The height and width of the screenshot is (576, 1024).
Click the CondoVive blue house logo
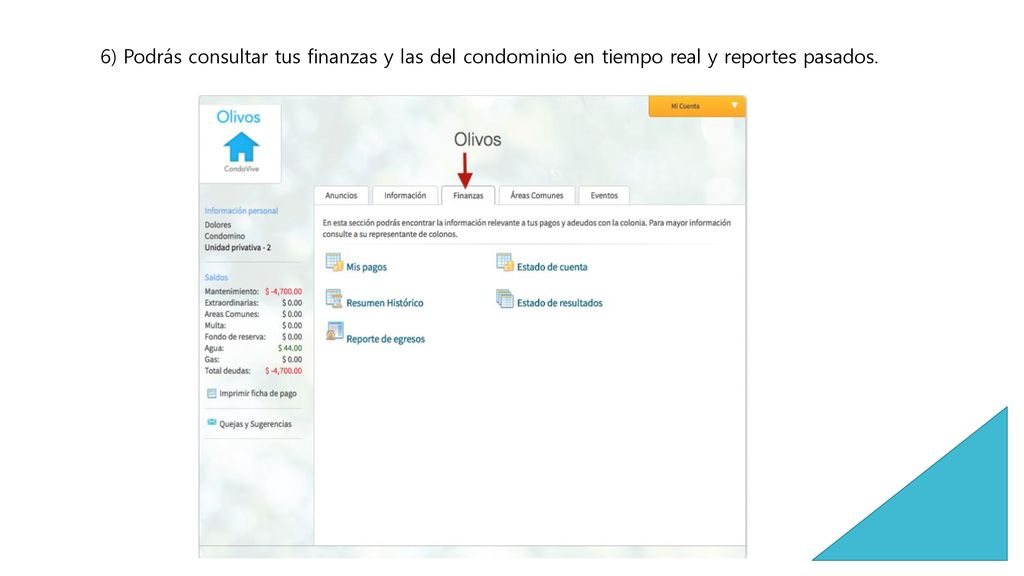click(x=241, y=147)
